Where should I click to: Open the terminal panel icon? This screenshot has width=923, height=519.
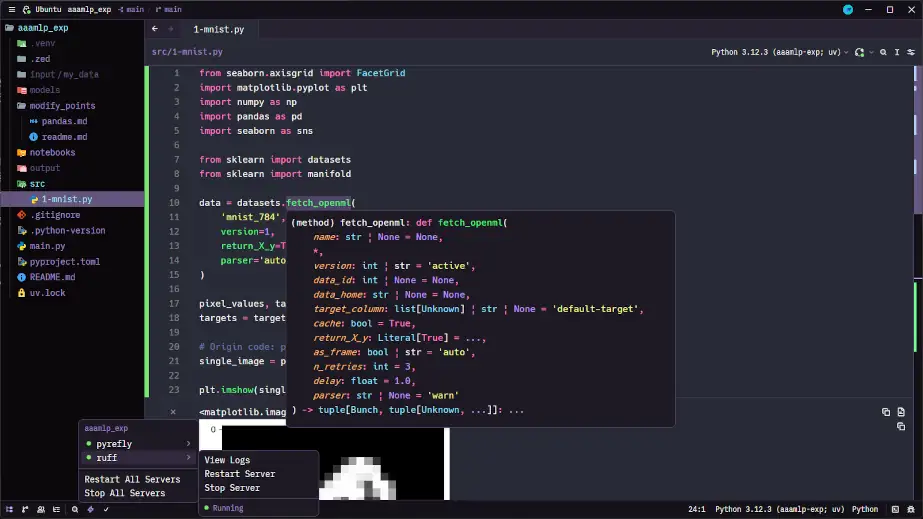pos(895,510)
